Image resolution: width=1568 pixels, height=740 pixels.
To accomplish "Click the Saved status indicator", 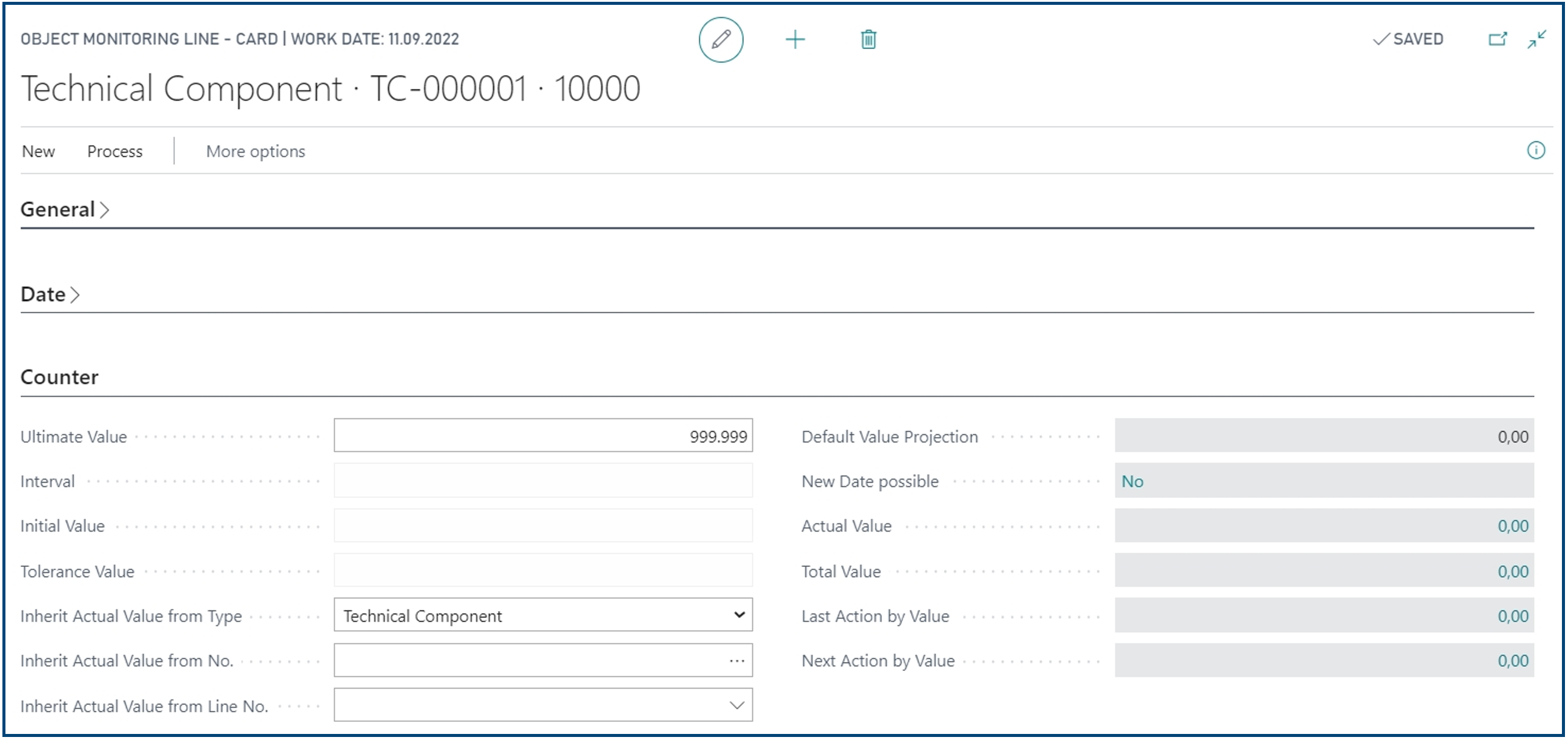I will [x=1408, y=39].
